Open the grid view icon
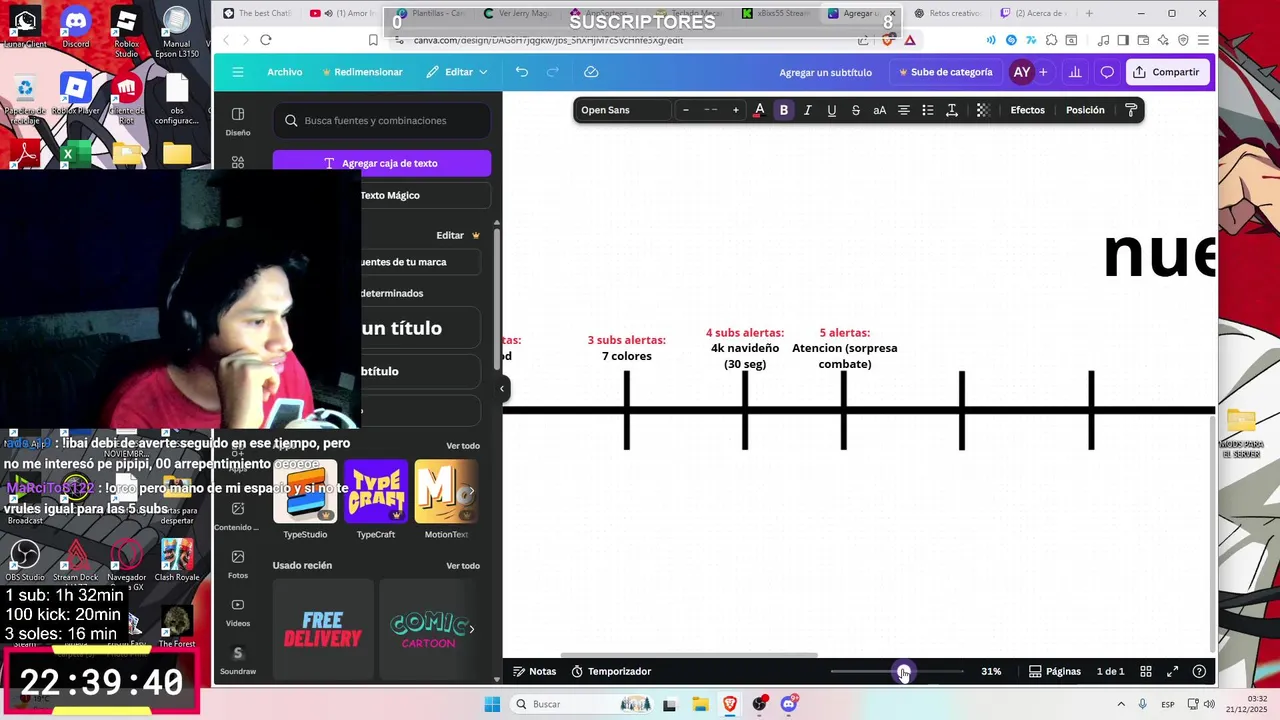Image resolution: width=1280 pixels, height=720 pixels. [1146, 671]
